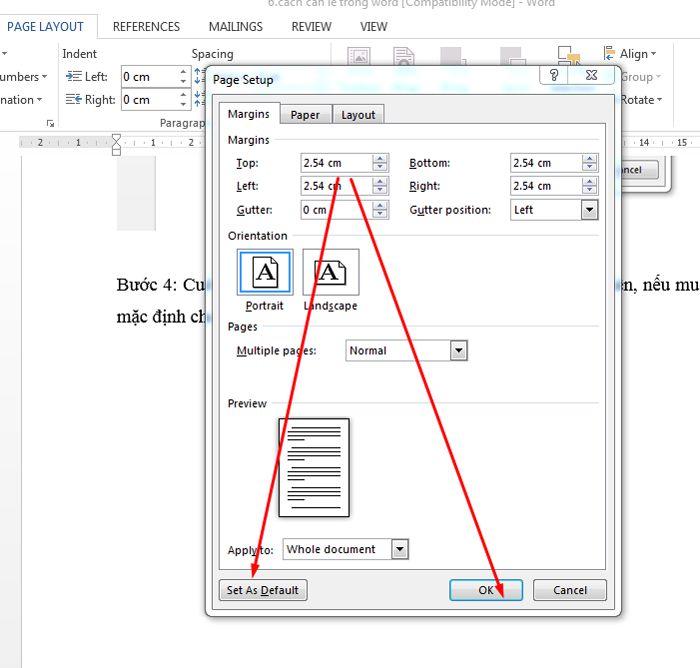The width and height of the screenshot is (700, 668).
Task: Select the Landscape orientation icon
Action: coord(330,273)
